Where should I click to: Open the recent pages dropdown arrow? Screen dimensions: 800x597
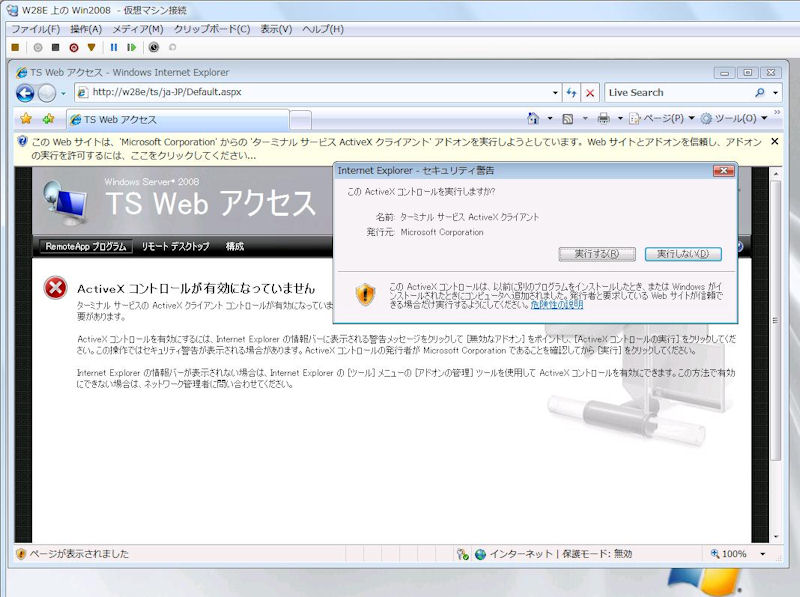pos(63,93)
